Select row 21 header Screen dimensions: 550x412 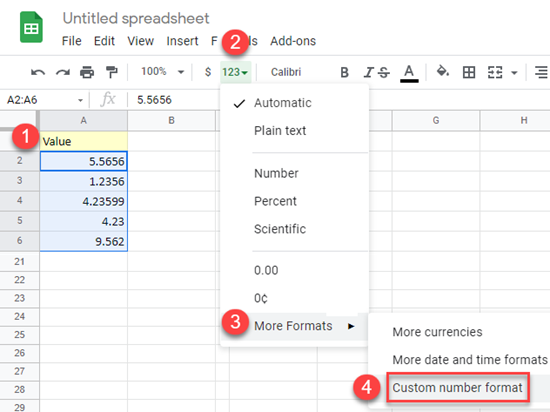coord(20,262)
